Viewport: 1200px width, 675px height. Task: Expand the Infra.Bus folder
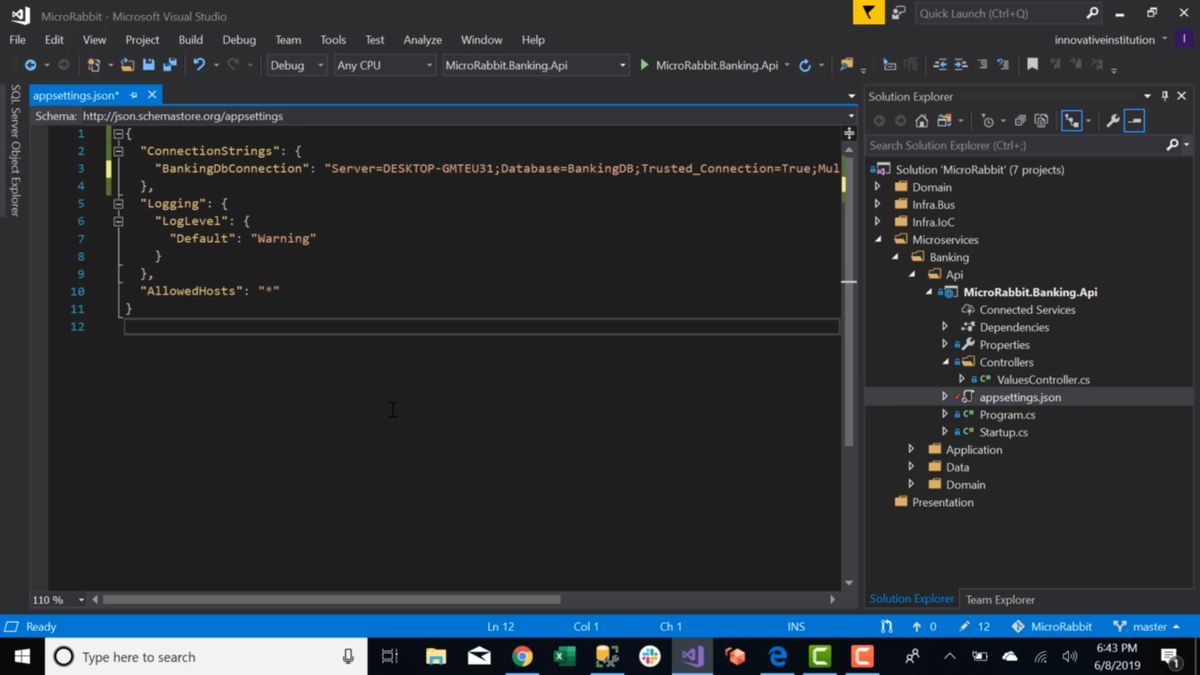(878, 204)
